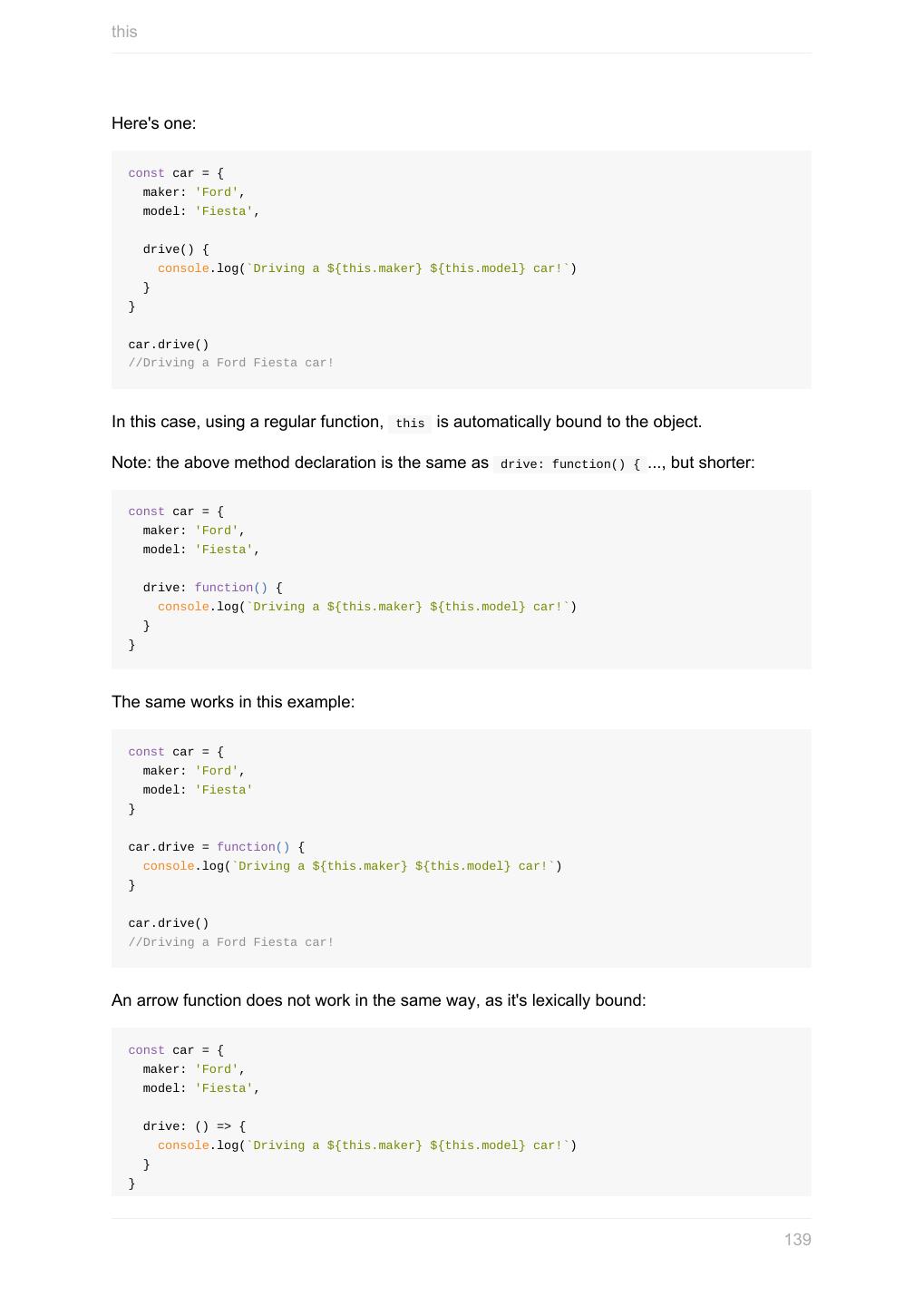Screen dimensions: 924x1306
Task: Click the "this" page header title
Action: 124,32
